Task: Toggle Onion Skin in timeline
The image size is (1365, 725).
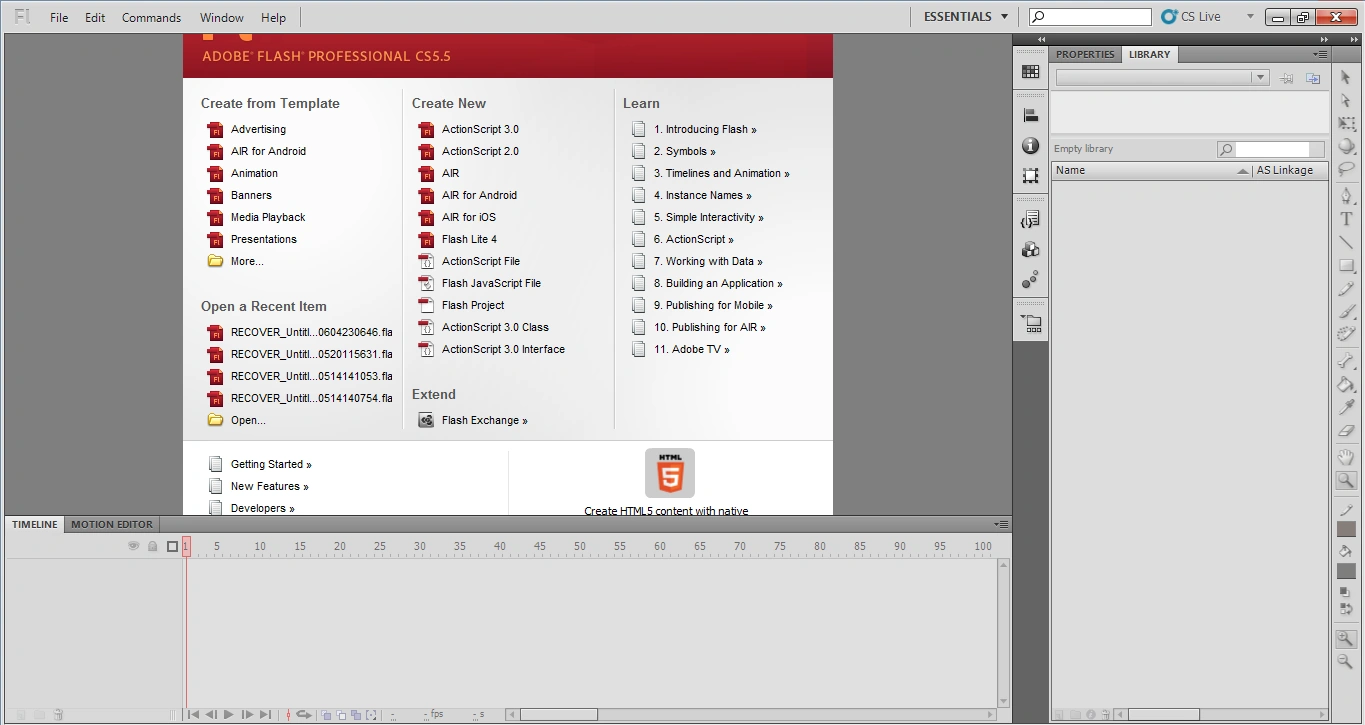Action: tap(327, 715)
